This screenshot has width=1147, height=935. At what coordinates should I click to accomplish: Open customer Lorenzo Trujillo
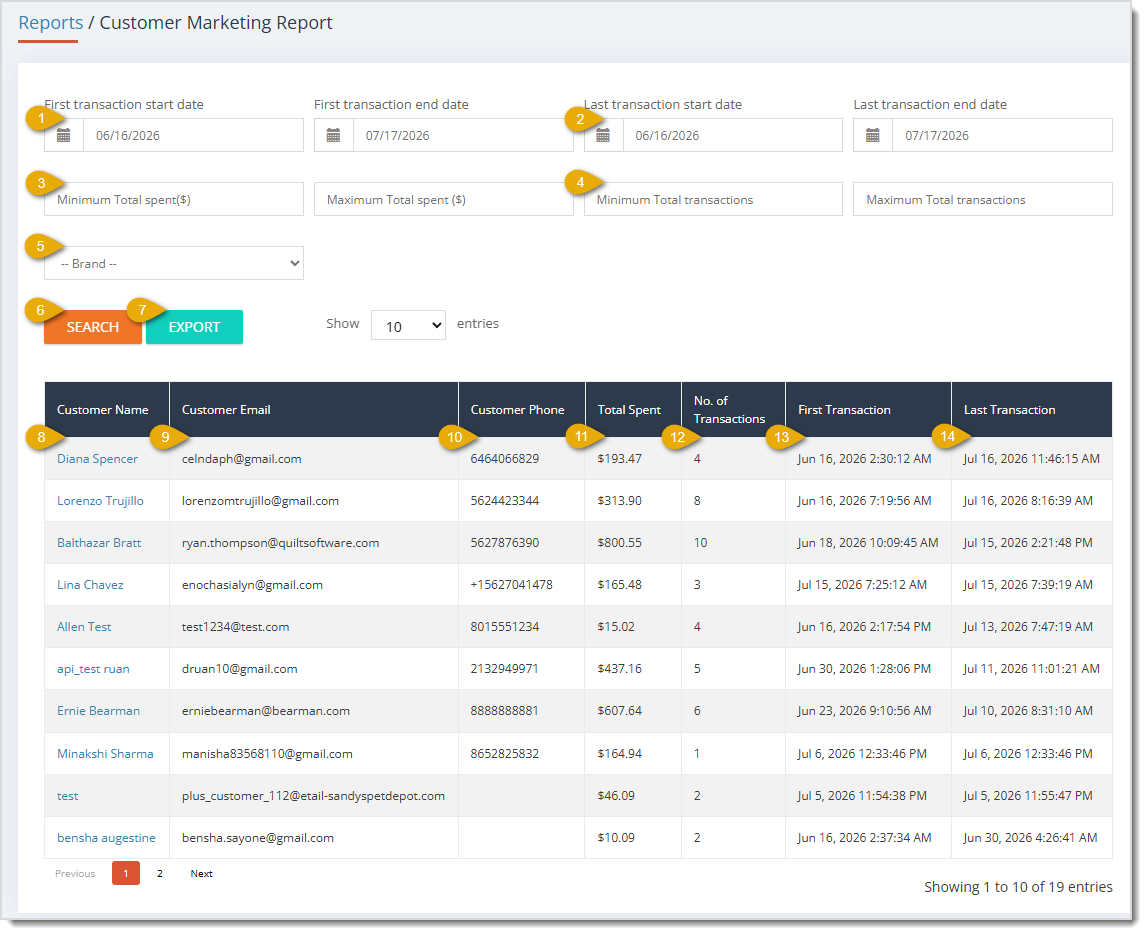pyautogui.click(x=100, y=500)
